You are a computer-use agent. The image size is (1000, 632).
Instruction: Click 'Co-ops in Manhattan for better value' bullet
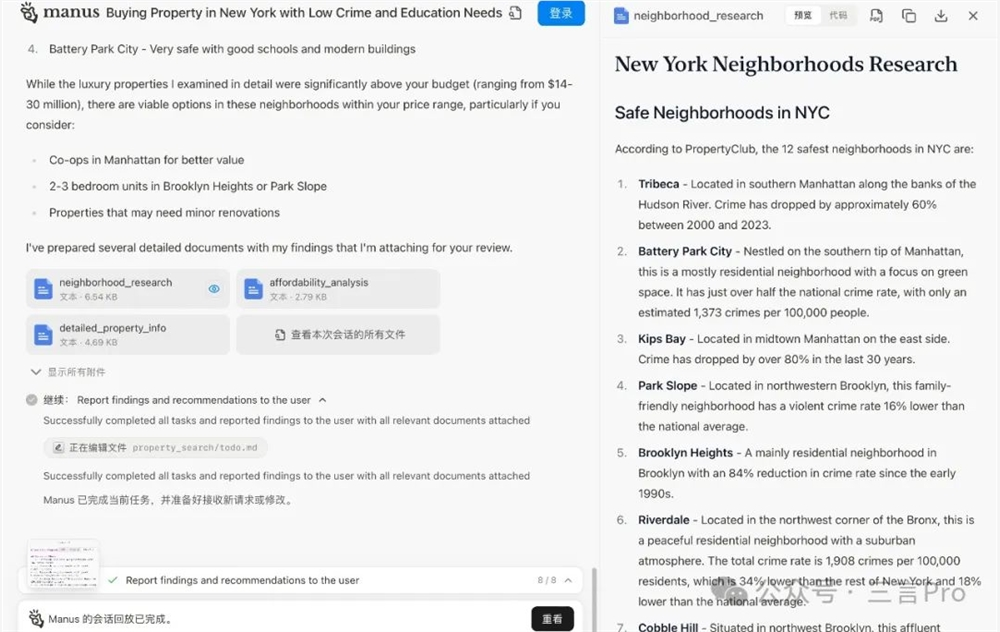pos(147,160)
